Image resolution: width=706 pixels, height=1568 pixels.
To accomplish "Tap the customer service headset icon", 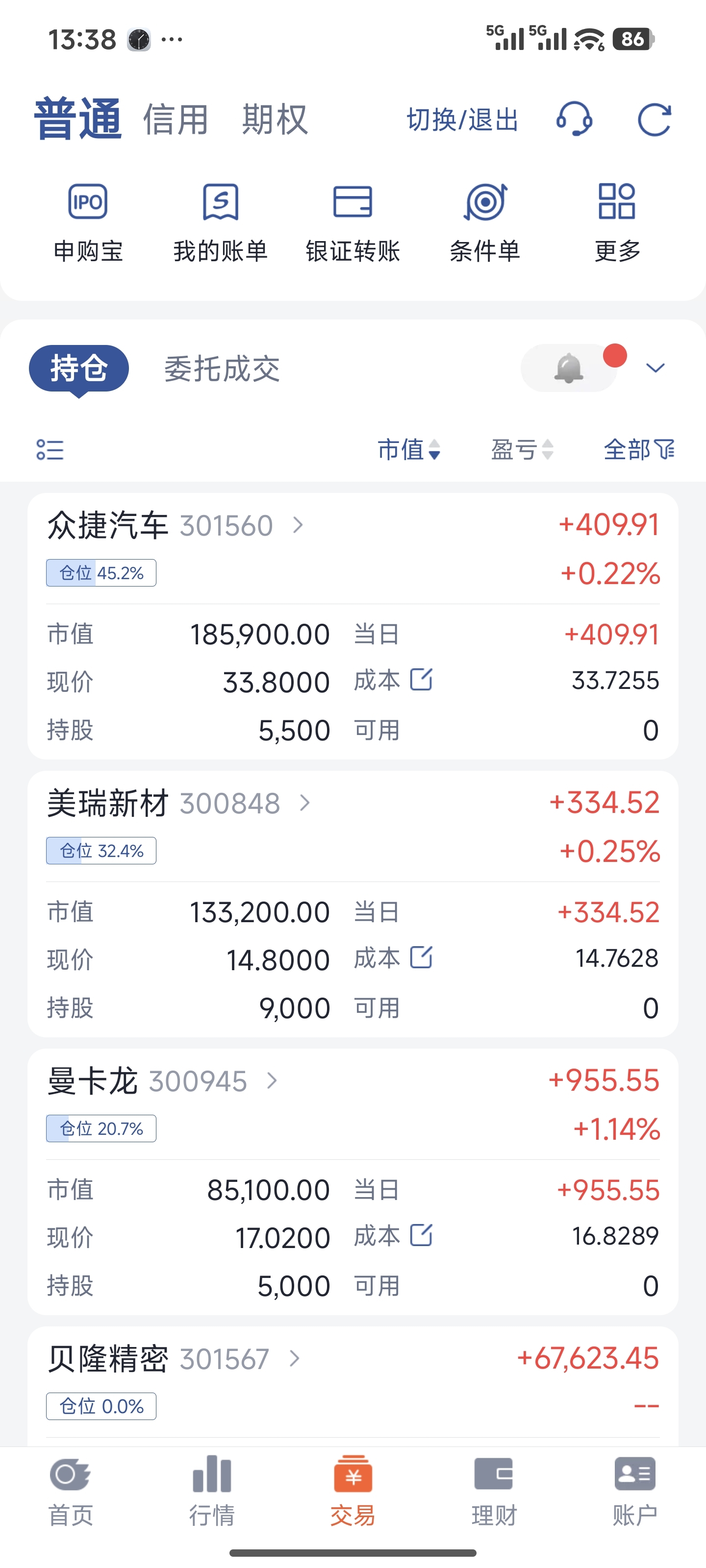I will click(x=574, y=119).
